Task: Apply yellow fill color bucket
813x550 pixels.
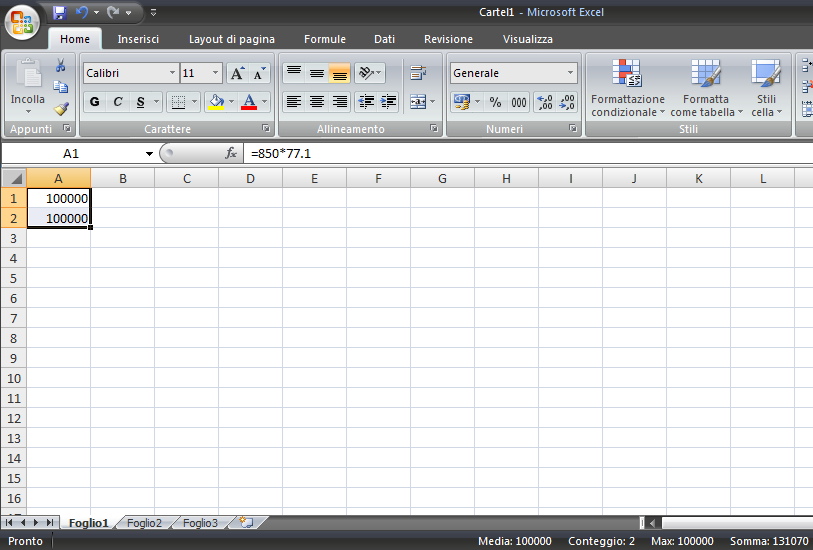Action: [216, 102]
